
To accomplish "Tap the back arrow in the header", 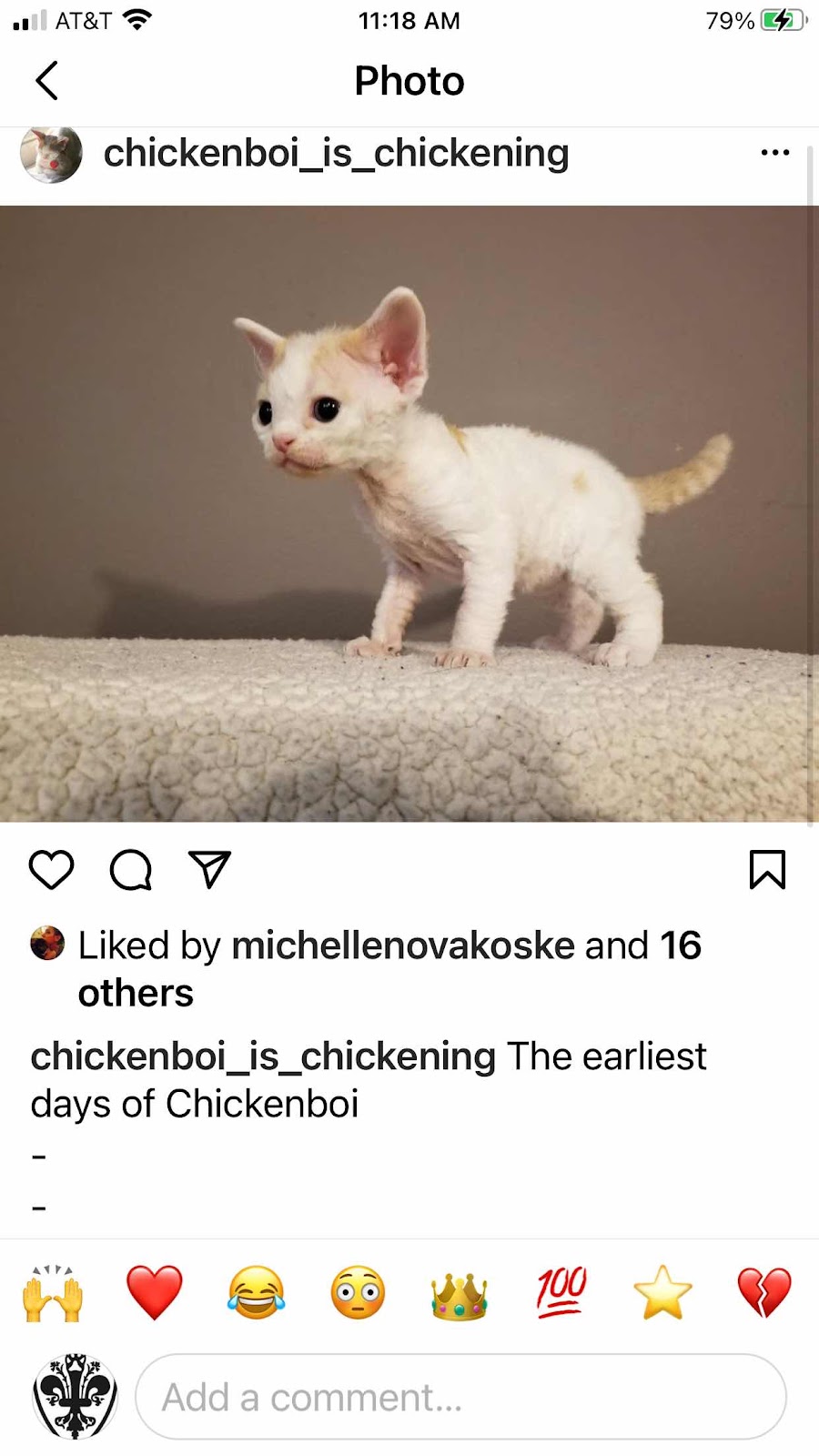I will (x=47, y=81).
